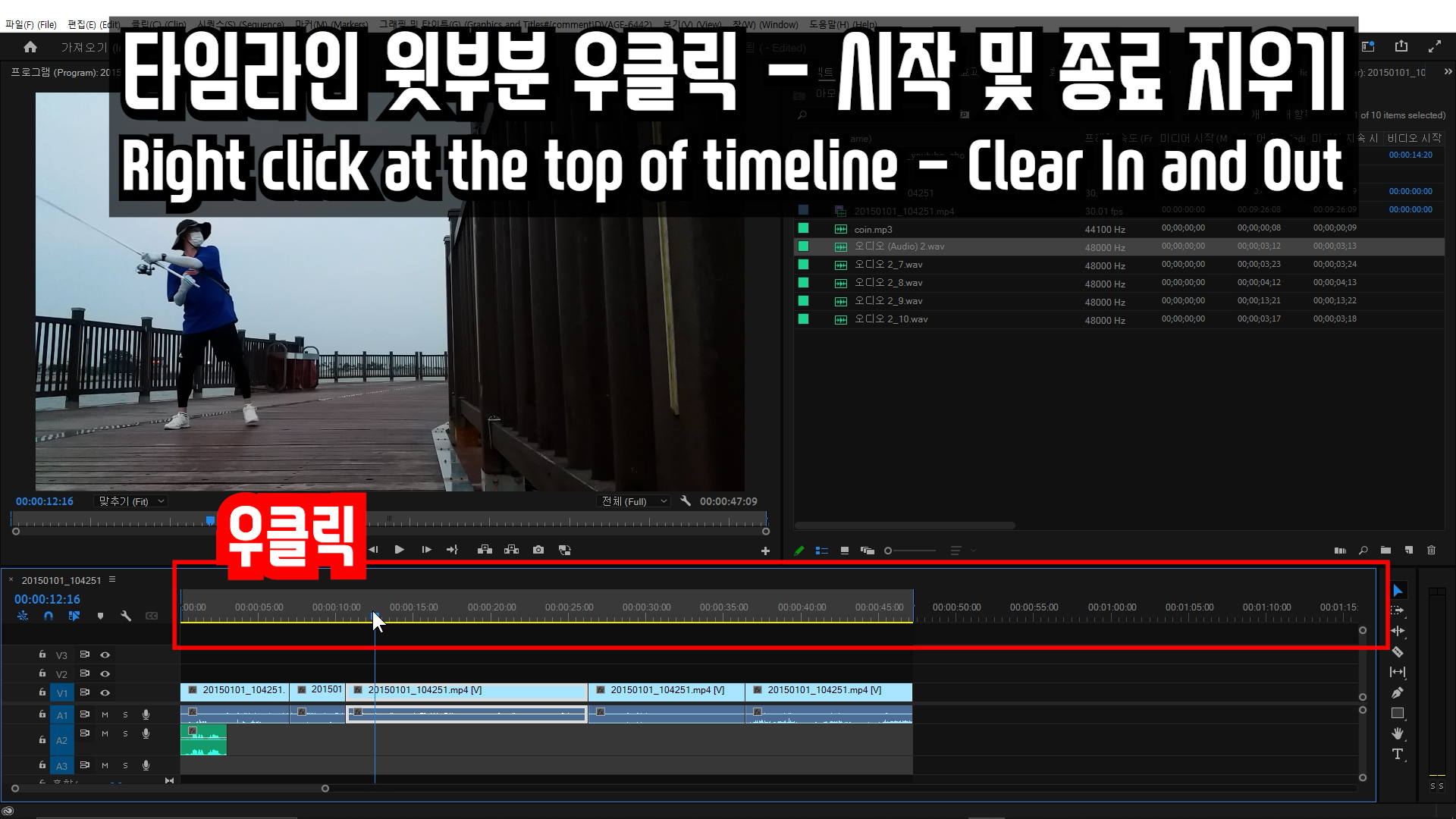Choose the Ripple Edit tool
The width and height of the screenshot is (1456, 819).
point(1398,631)
